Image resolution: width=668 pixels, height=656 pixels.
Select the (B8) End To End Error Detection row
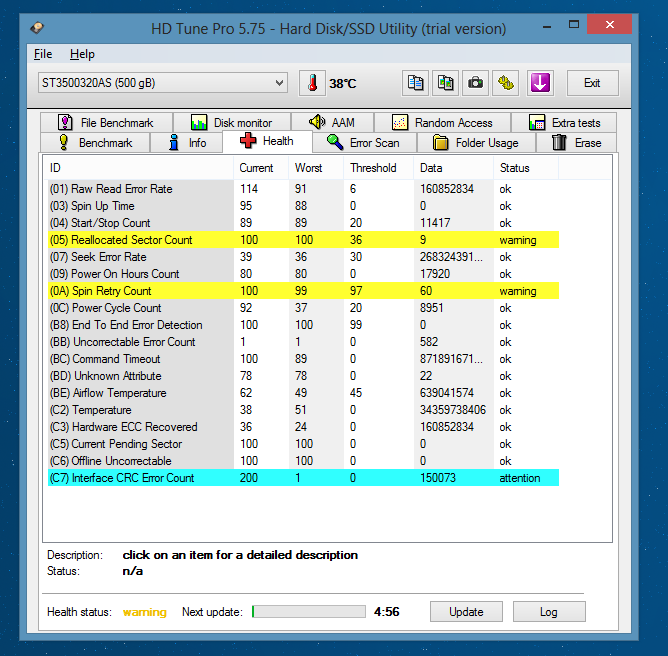tap(303, 325)
